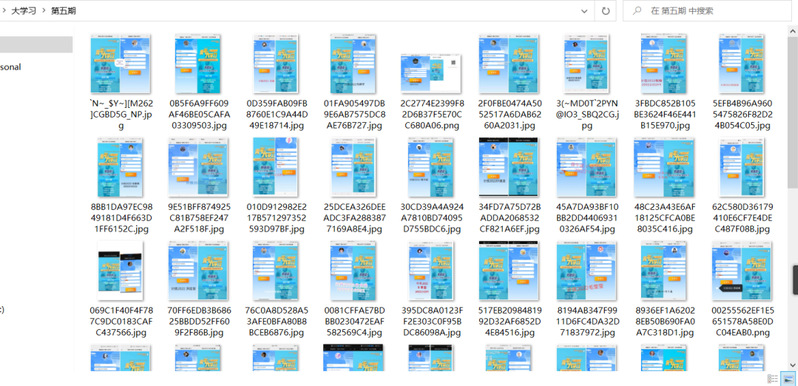Switch to details view icon
This screenshot has width=798, height=386.
click(x=773, y=378)
